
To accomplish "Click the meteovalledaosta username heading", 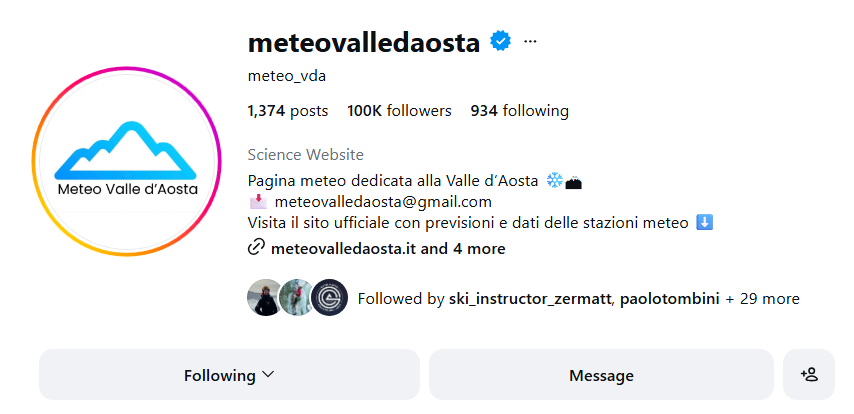I will click(364, 42).
